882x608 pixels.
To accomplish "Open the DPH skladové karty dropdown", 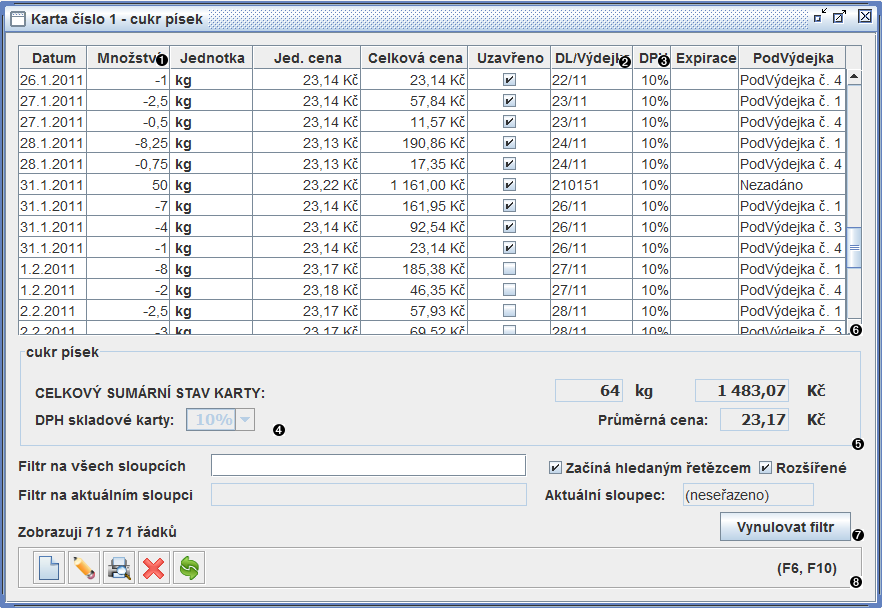I will pyautogui.click(x=245, y=420).
